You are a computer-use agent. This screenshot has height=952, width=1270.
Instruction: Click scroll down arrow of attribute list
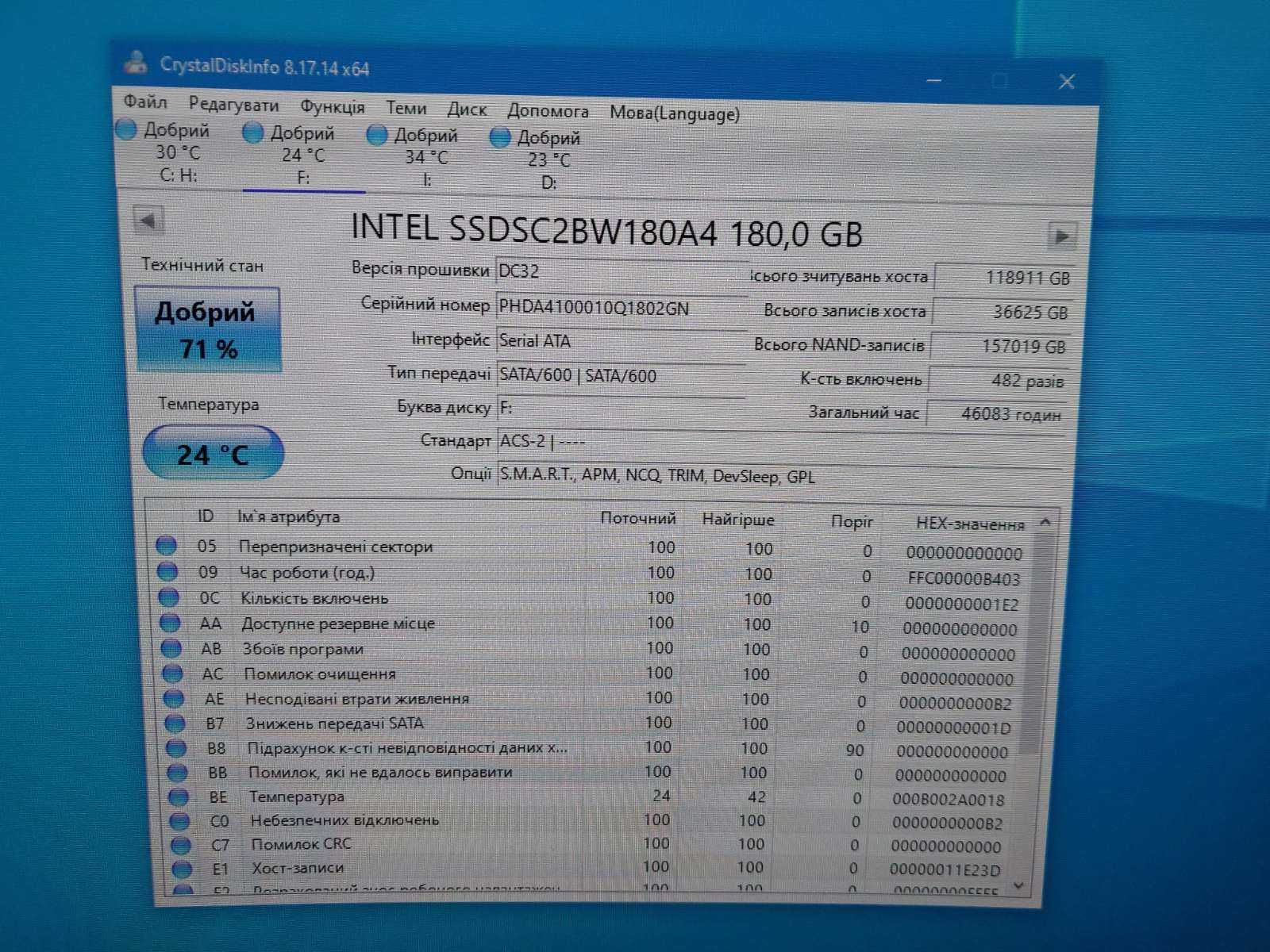point(1019,885)
